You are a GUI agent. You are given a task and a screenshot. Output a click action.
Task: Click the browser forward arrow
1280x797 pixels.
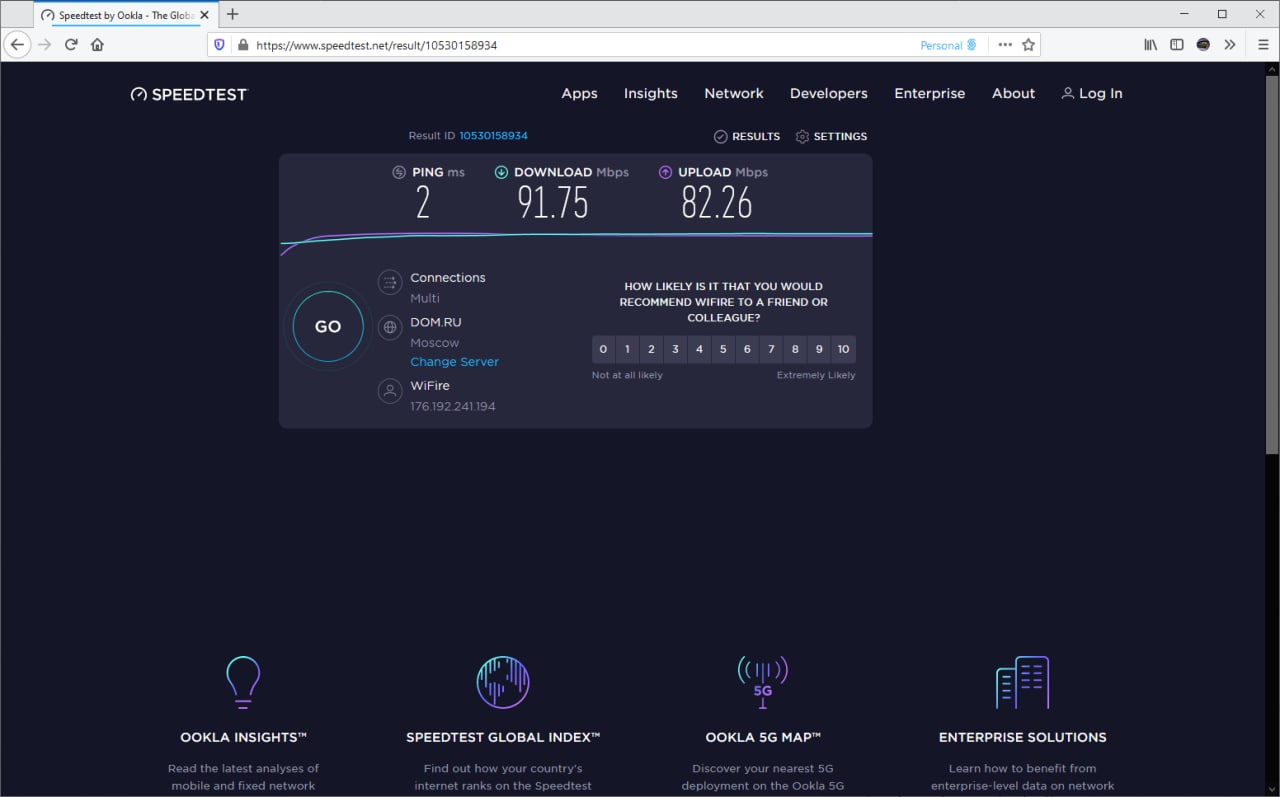click(x=44, y=45)
